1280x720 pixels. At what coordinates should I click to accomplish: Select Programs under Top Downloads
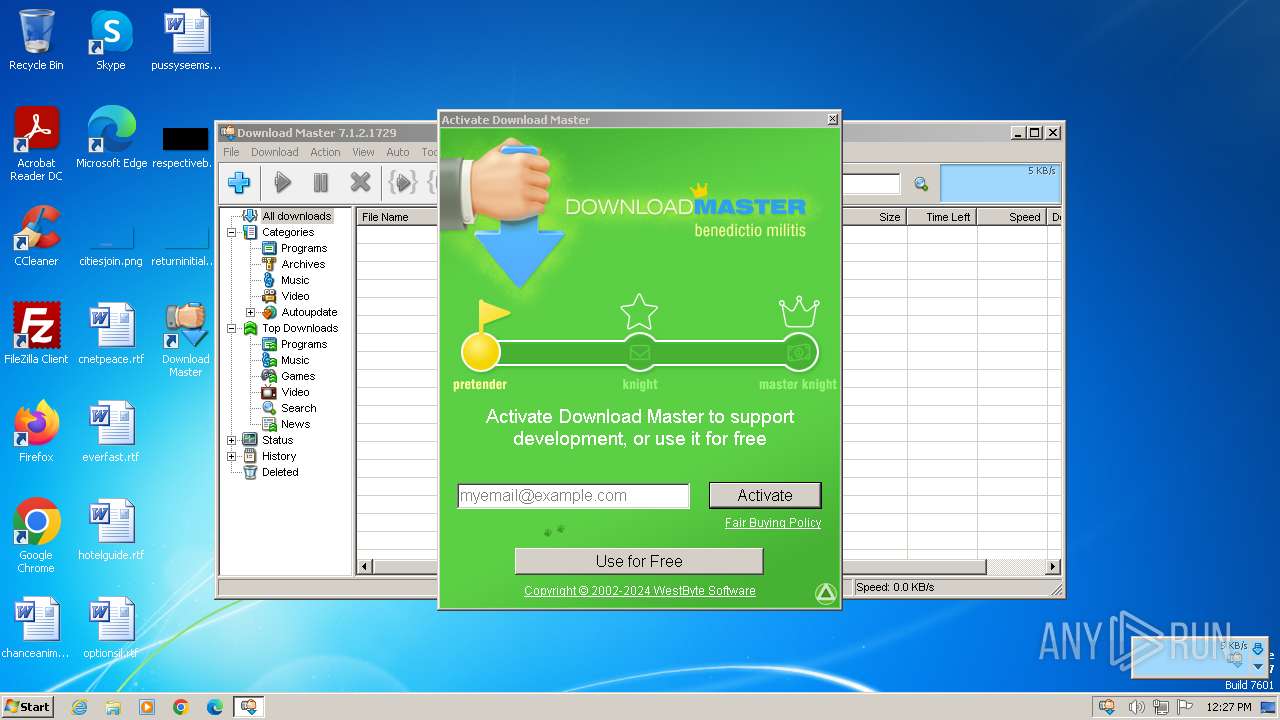click(x=304, y=344)
